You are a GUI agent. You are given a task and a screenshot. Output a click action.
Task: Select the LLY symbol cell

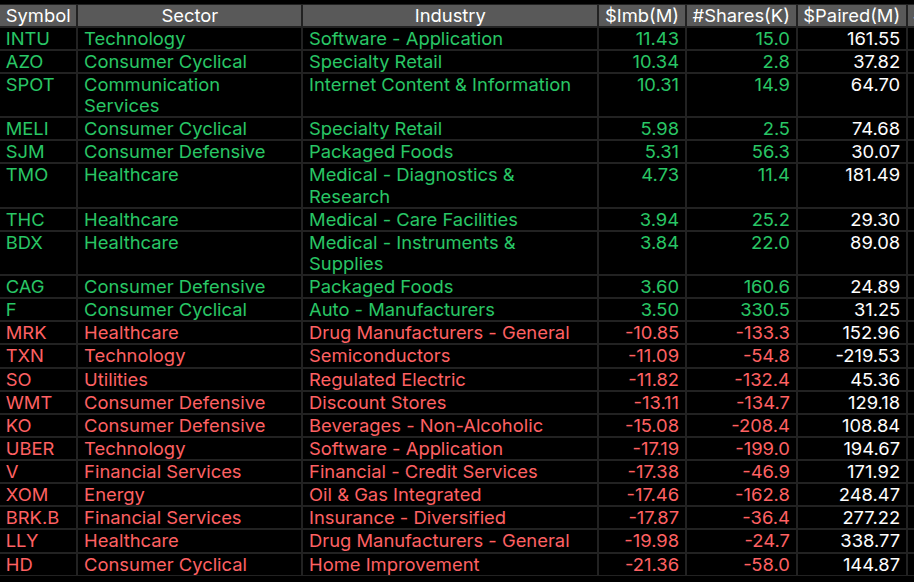tap(38, 541)
